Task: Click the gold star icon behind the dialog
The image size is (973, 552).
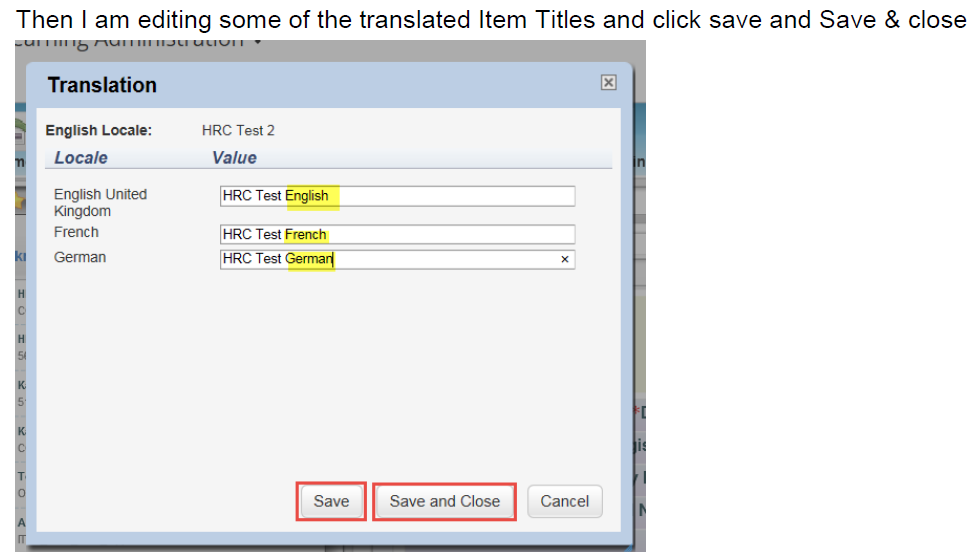Action: pyautogui.click(x=20, y=200)
